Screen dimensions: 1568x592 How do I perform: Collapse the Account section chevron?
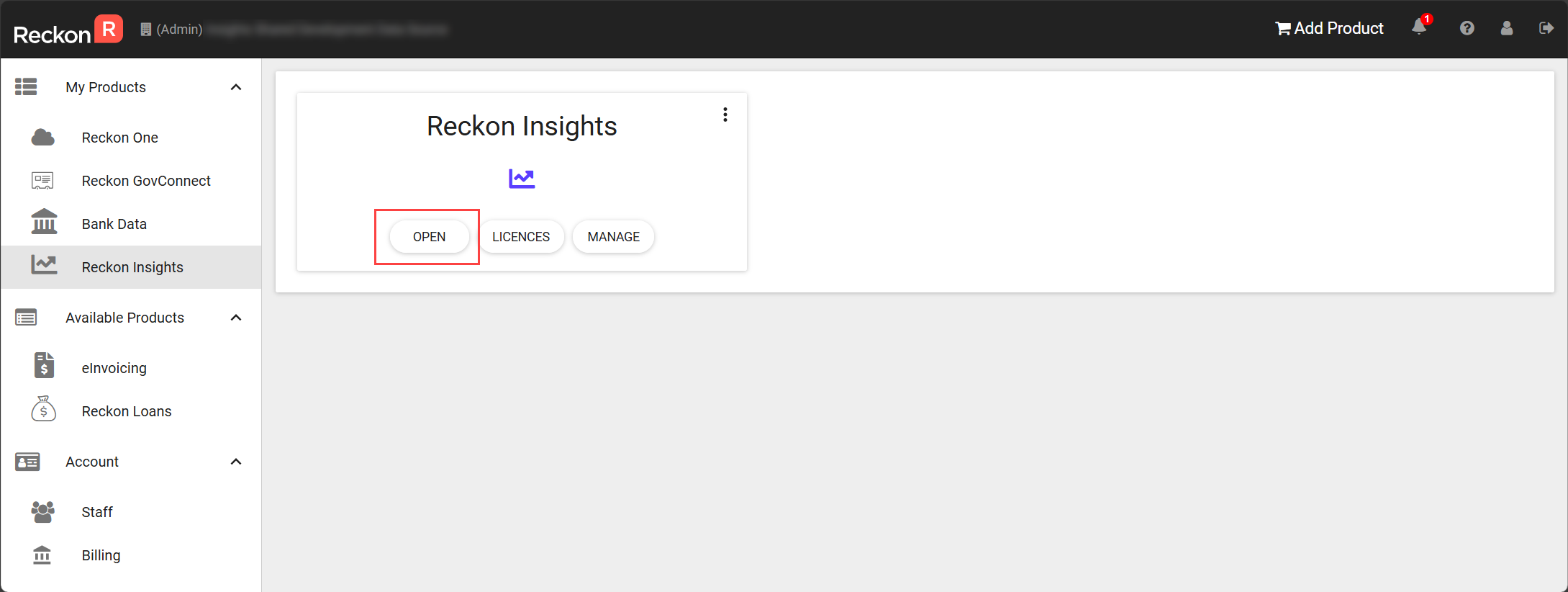point(236,462)
